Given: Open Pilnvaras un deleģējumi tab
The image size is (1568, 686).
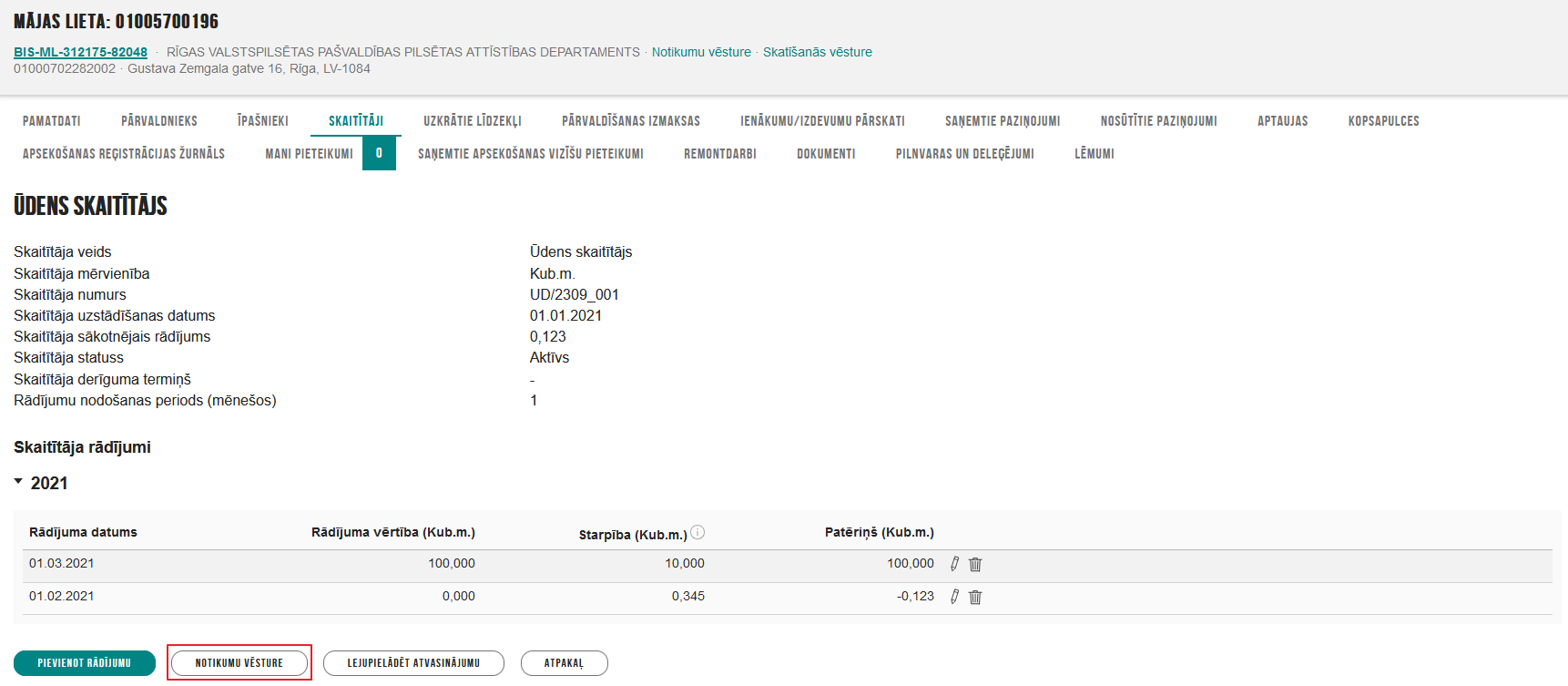Looking at the screenshot, I should click(x=965, y=153).
